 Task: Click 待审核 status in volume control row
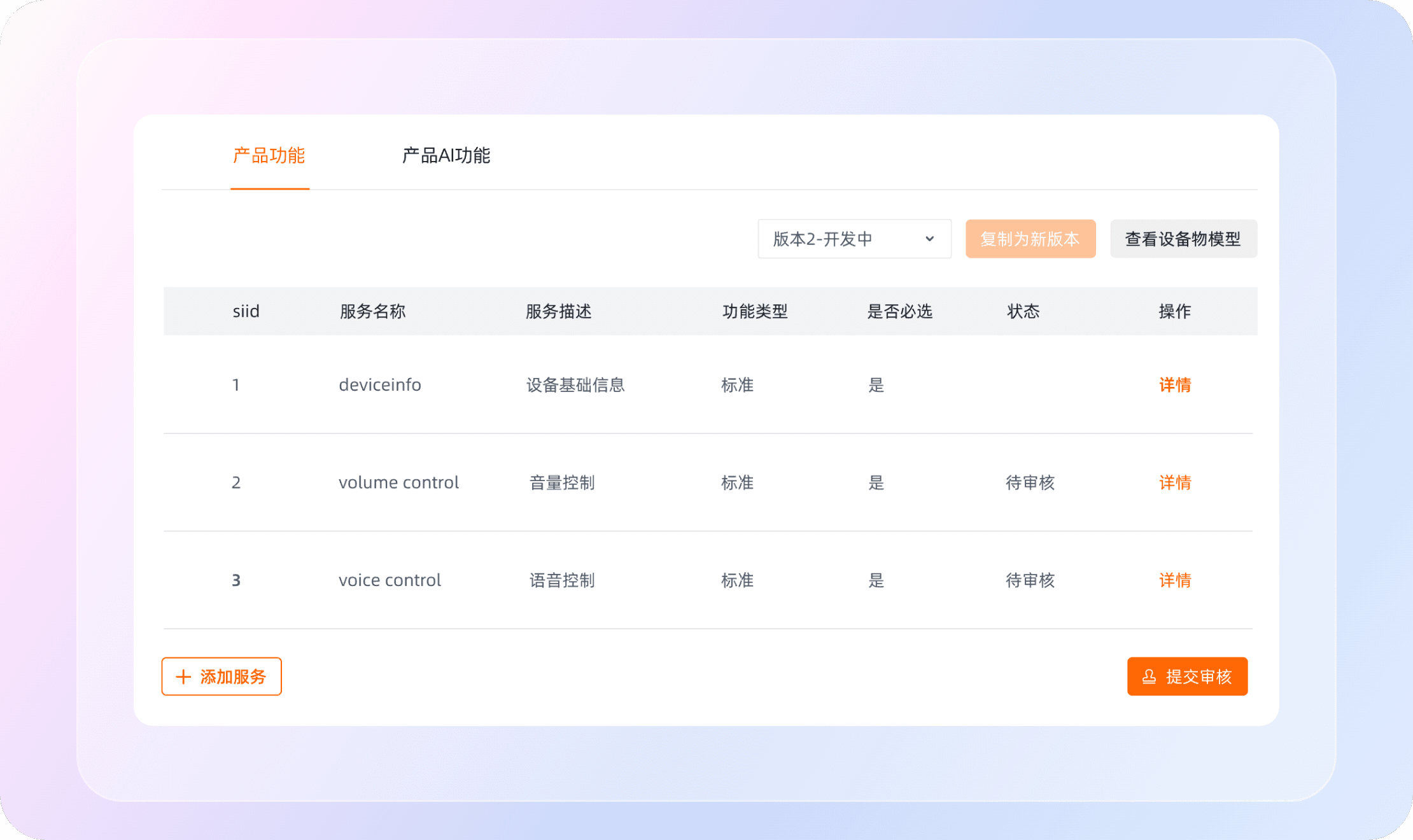point(1030,482)
